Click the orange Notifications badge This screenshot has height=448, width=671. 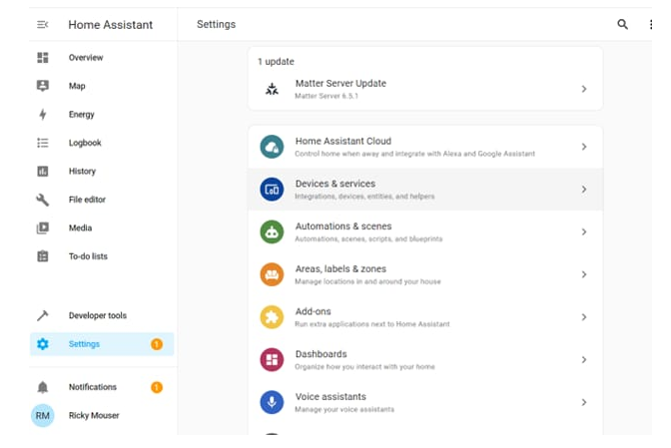[157, 387]
